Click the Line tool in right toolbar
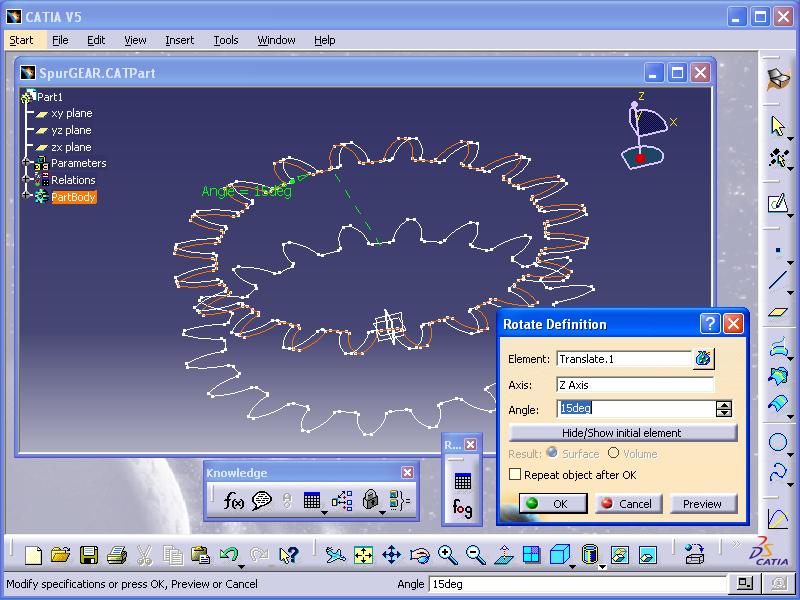 click(x=778, y=281)
